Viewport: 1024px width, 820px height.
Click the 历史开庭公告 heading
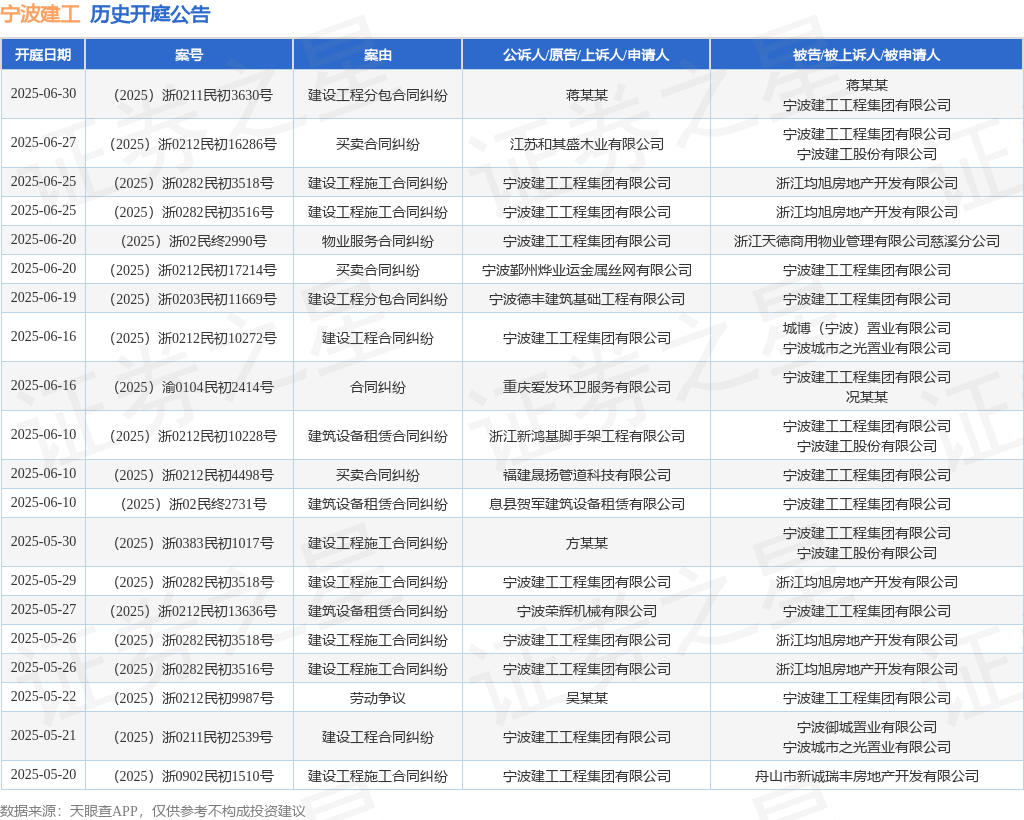(x=150, y=14)
